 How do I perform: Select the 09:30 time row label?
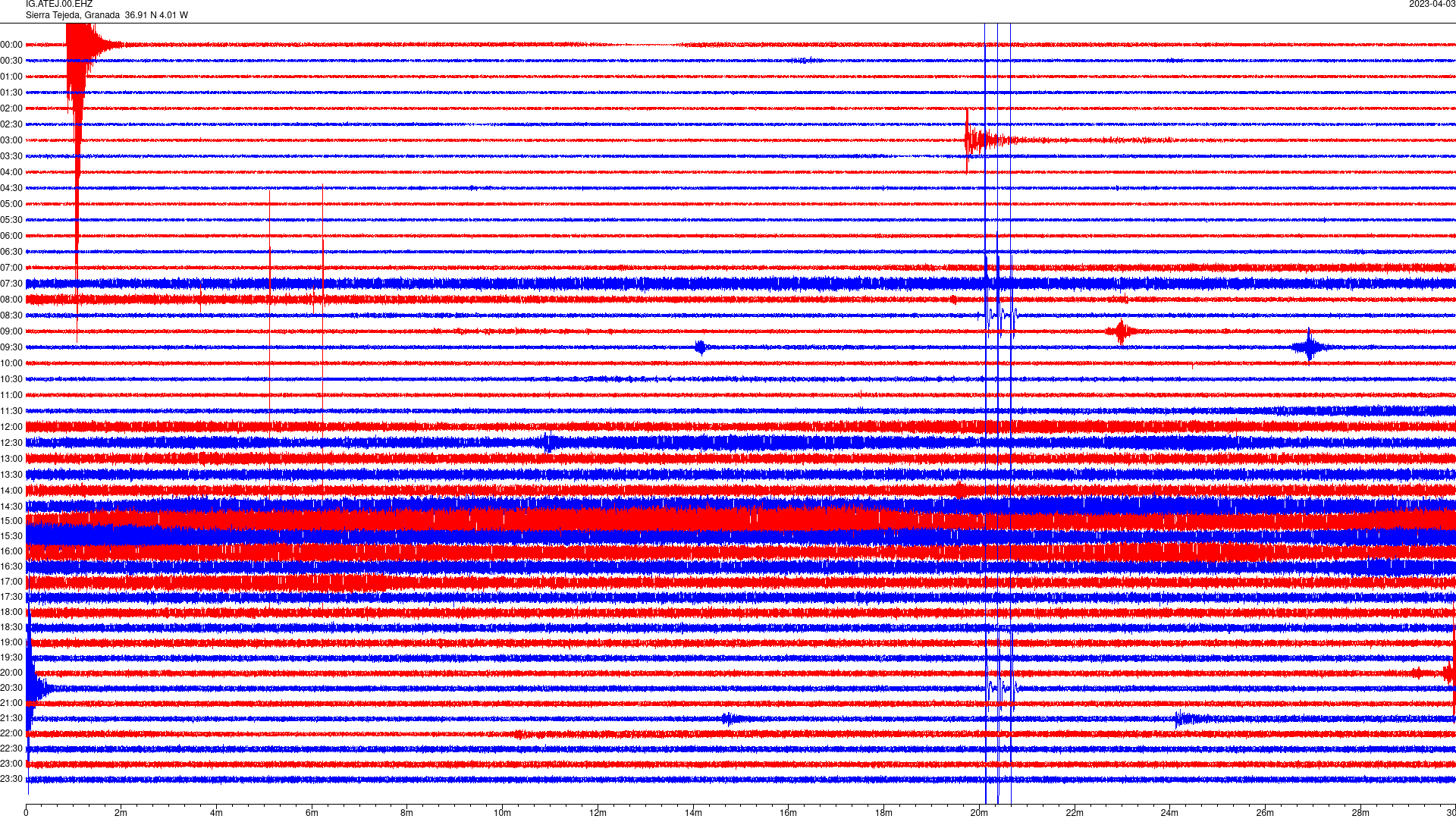[11, 347]
